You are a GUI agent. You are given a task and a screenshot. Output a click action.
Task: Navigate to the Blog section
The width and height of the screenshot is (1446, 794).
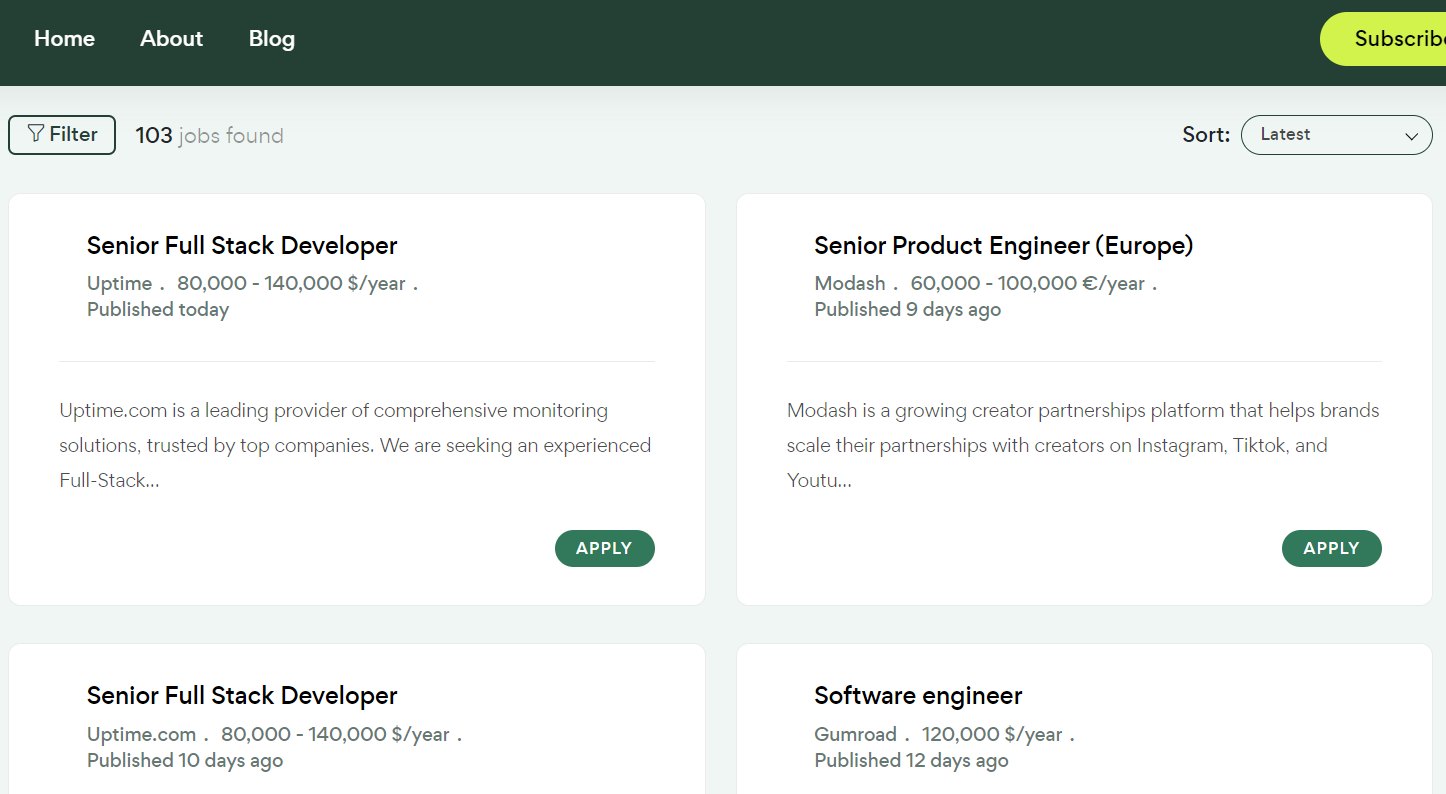(272, 39)
